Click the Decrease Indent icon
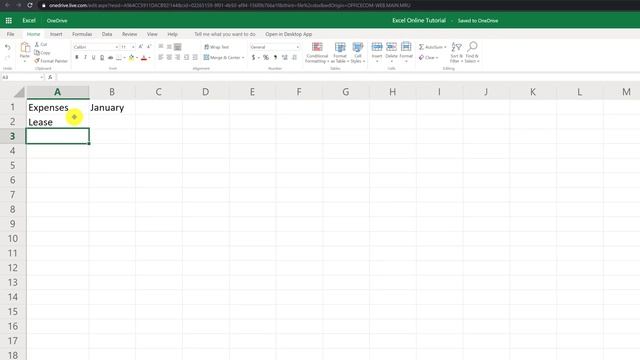This screenshot has width=640, height=360. [x=187, y=58]
